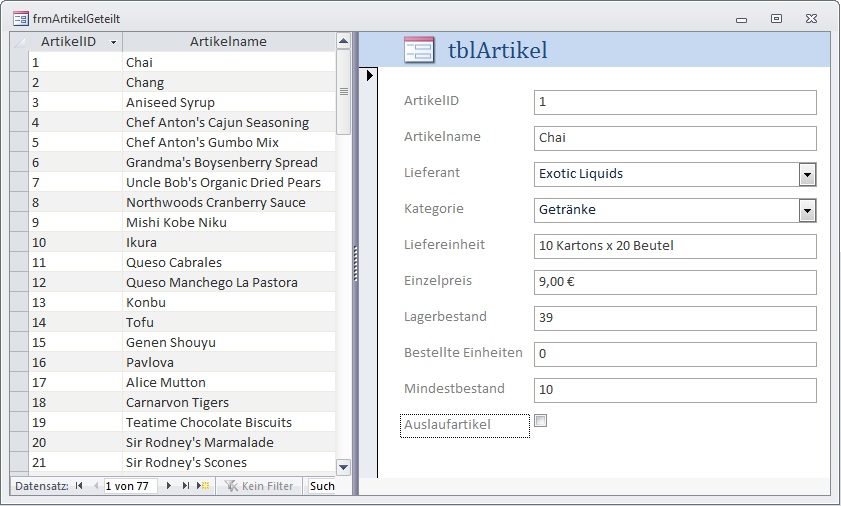Click the tblArtikel header form icon
The width and height of the screenshot is (841, 506).
[x=419, y=50]
